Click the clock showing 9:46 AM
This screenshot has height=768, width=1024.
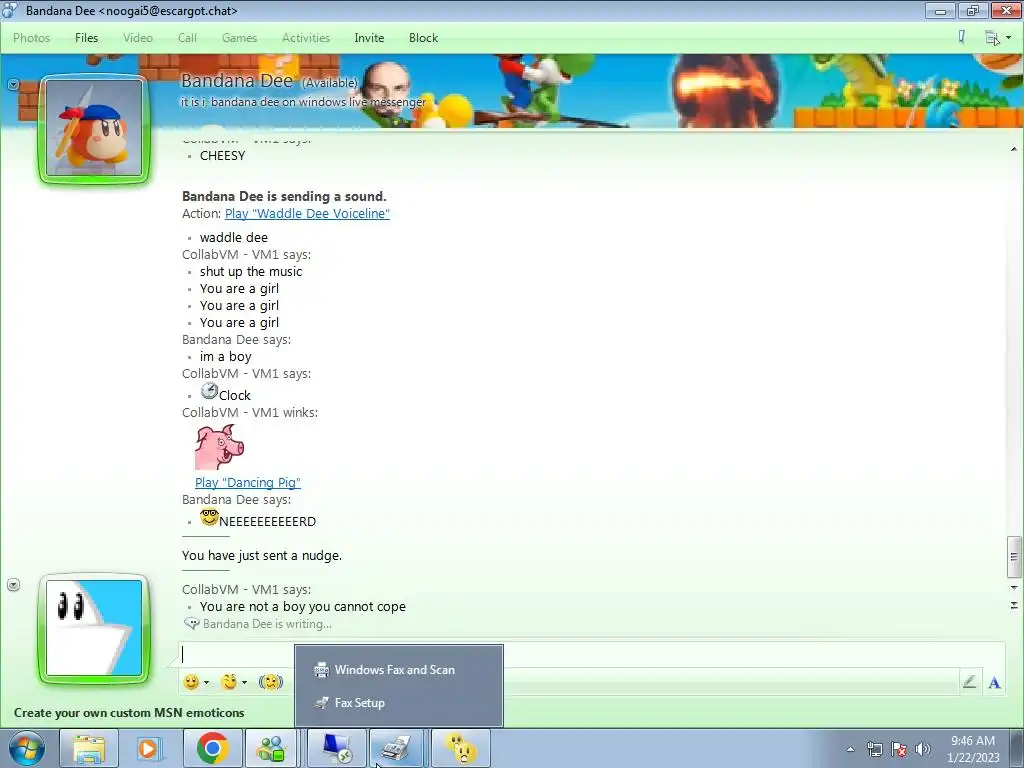click(x=973, y=749)
